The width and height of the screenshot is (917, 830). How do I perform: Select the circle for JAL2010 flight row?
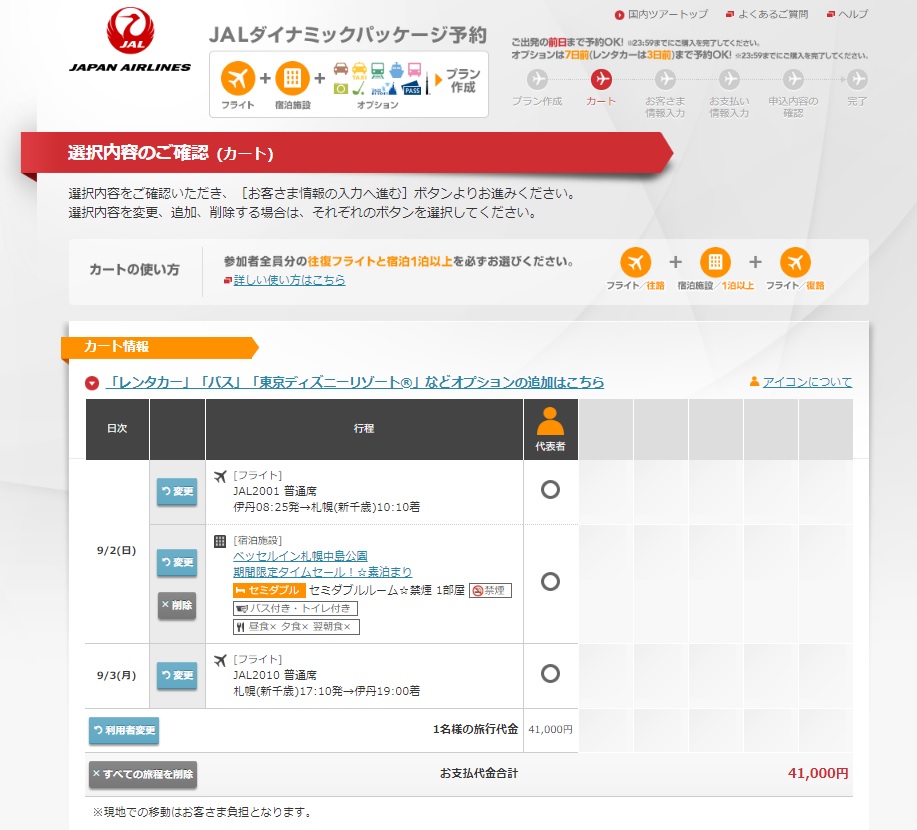[550, 673]
